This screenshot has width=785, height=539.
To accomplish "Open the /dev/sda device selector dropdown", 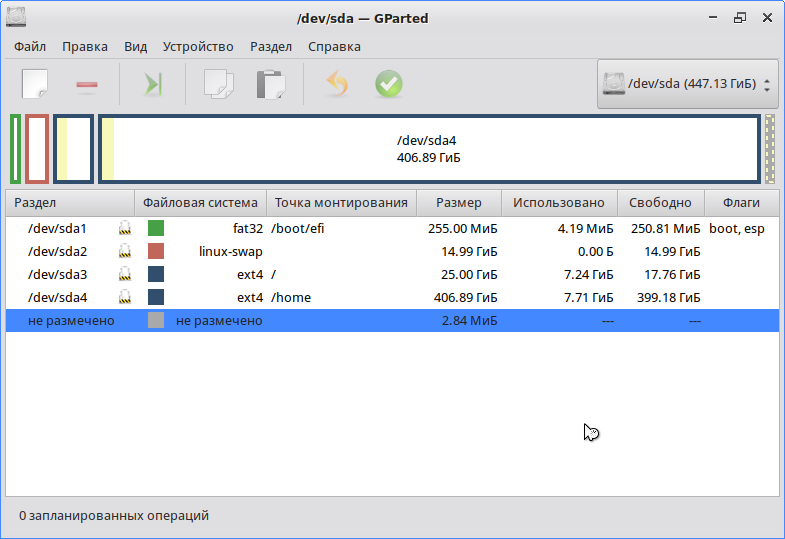I will 687,84.
